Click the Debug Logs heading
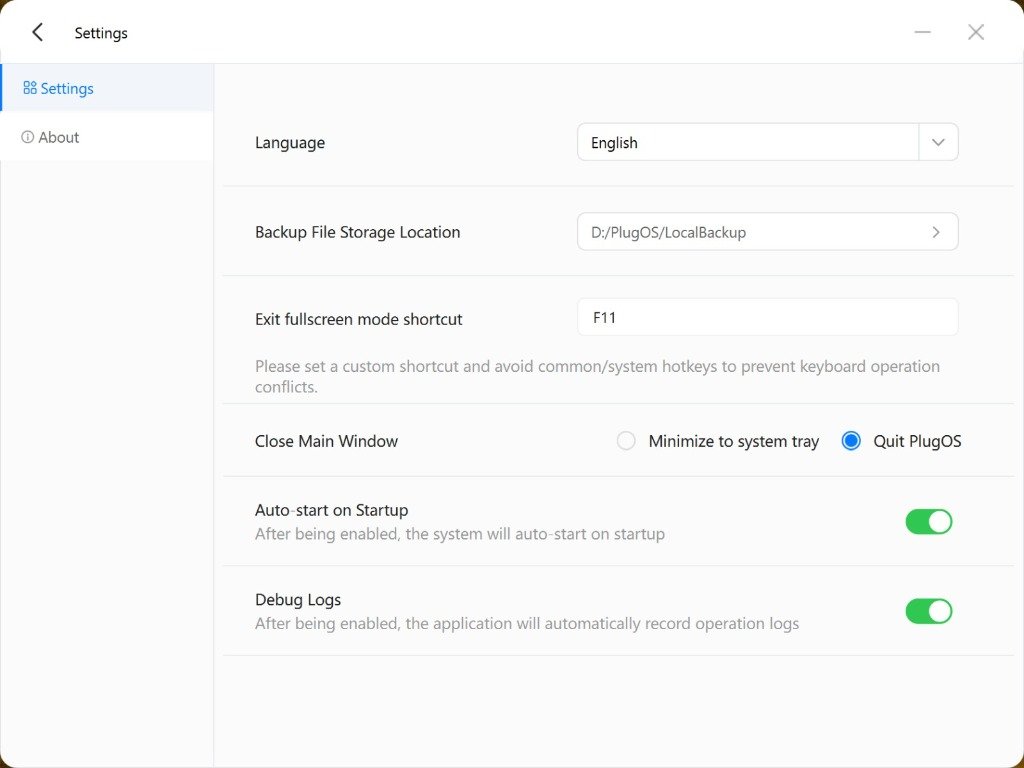The width and height of the screenshot is (1024, 768). click(298, 600)
